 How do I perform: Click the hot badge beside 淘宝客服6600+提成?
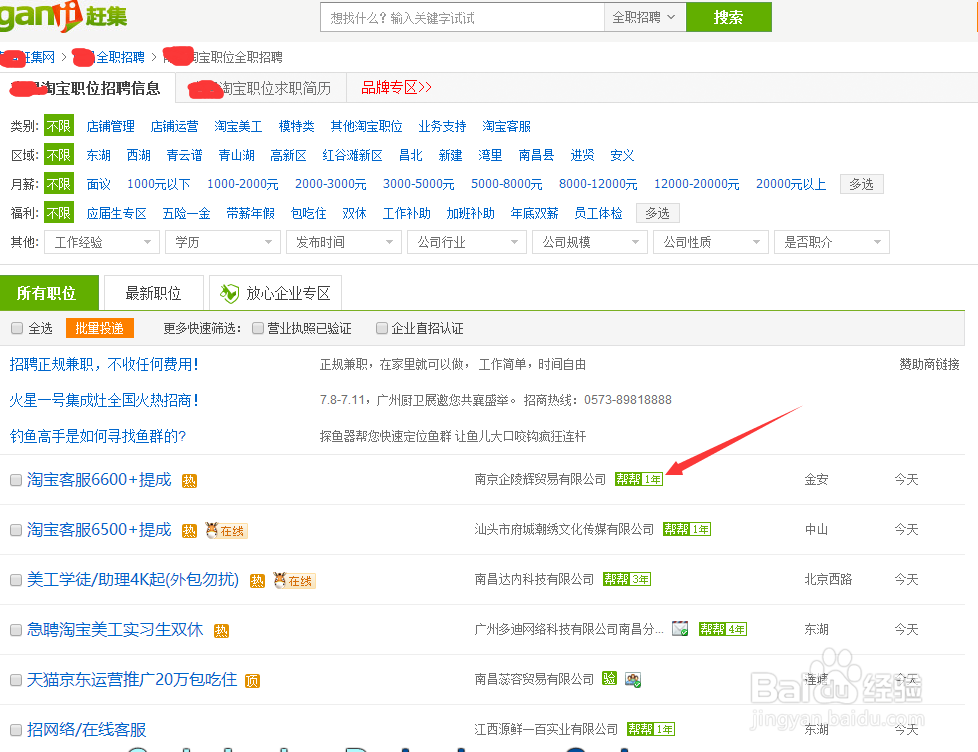[x=189, y=481]
